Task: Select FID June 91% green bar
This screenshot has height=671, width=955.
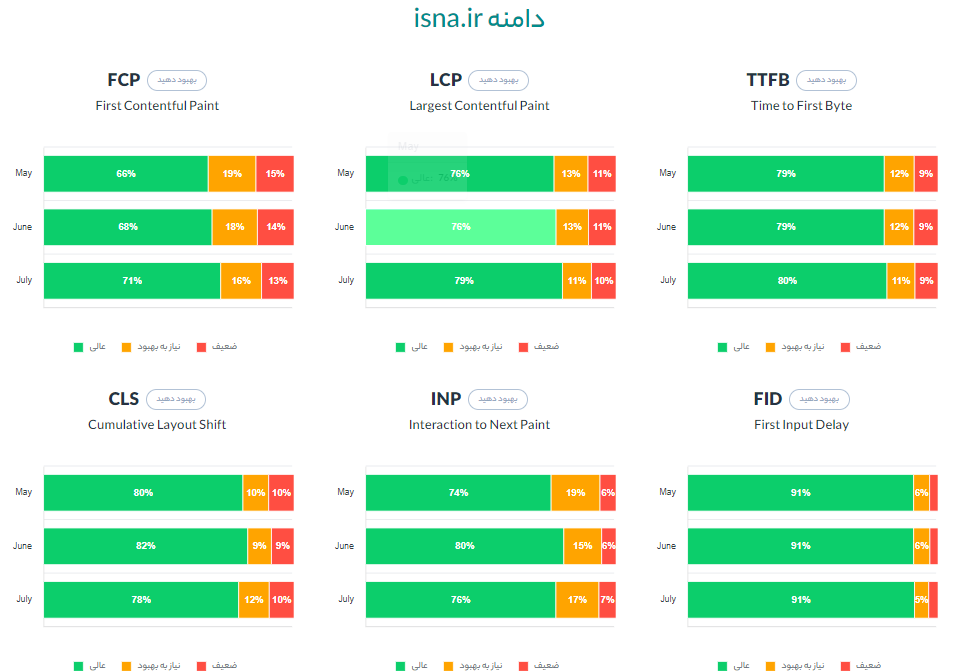Action: click(x=801, y=546)
